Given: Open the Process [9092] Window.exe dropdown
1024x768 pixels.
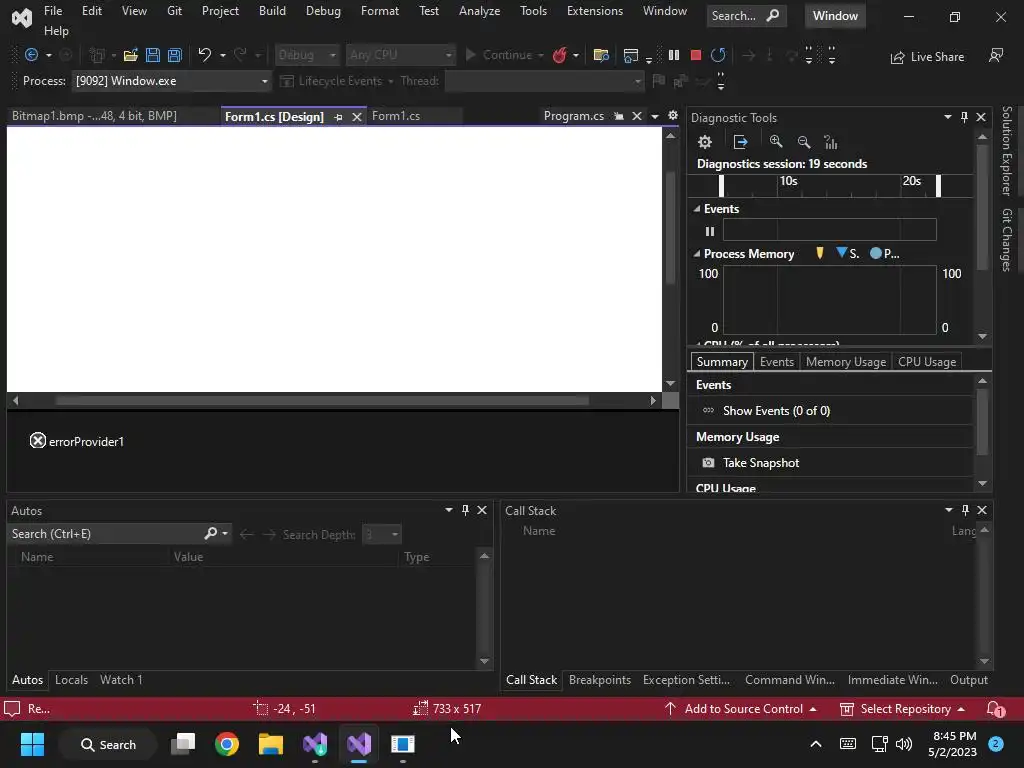Looking at the screenshot, I should [264, 81].
